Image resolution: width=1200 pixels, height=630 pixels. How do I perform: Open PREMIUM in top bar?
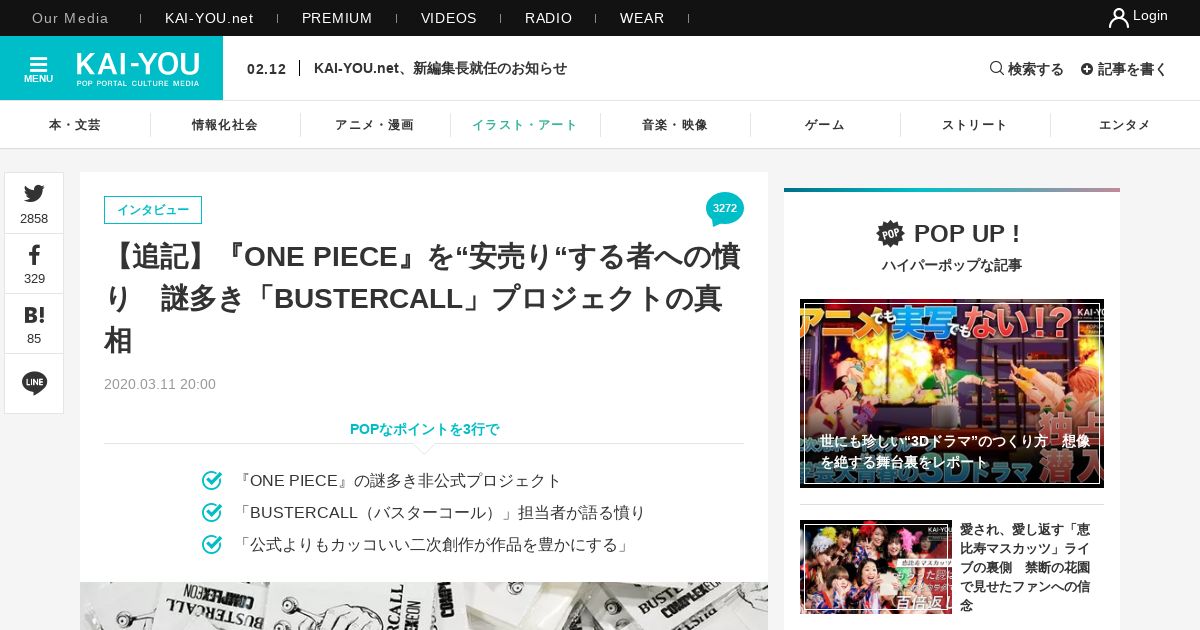pos(337,18)
